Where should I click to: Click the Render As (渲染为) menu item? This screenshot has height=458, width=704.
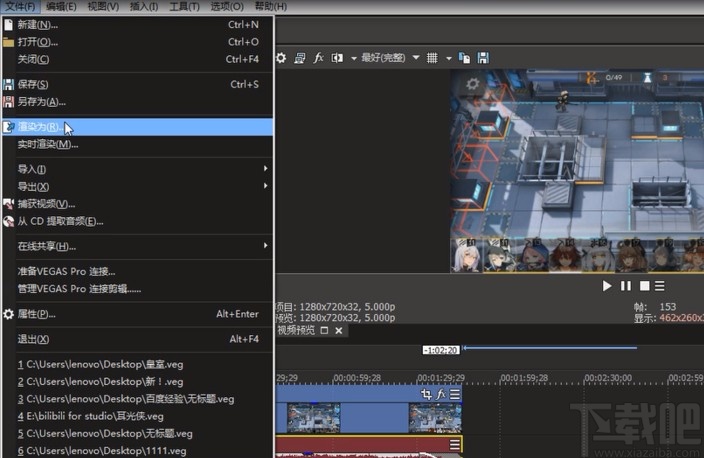[40, 127]
